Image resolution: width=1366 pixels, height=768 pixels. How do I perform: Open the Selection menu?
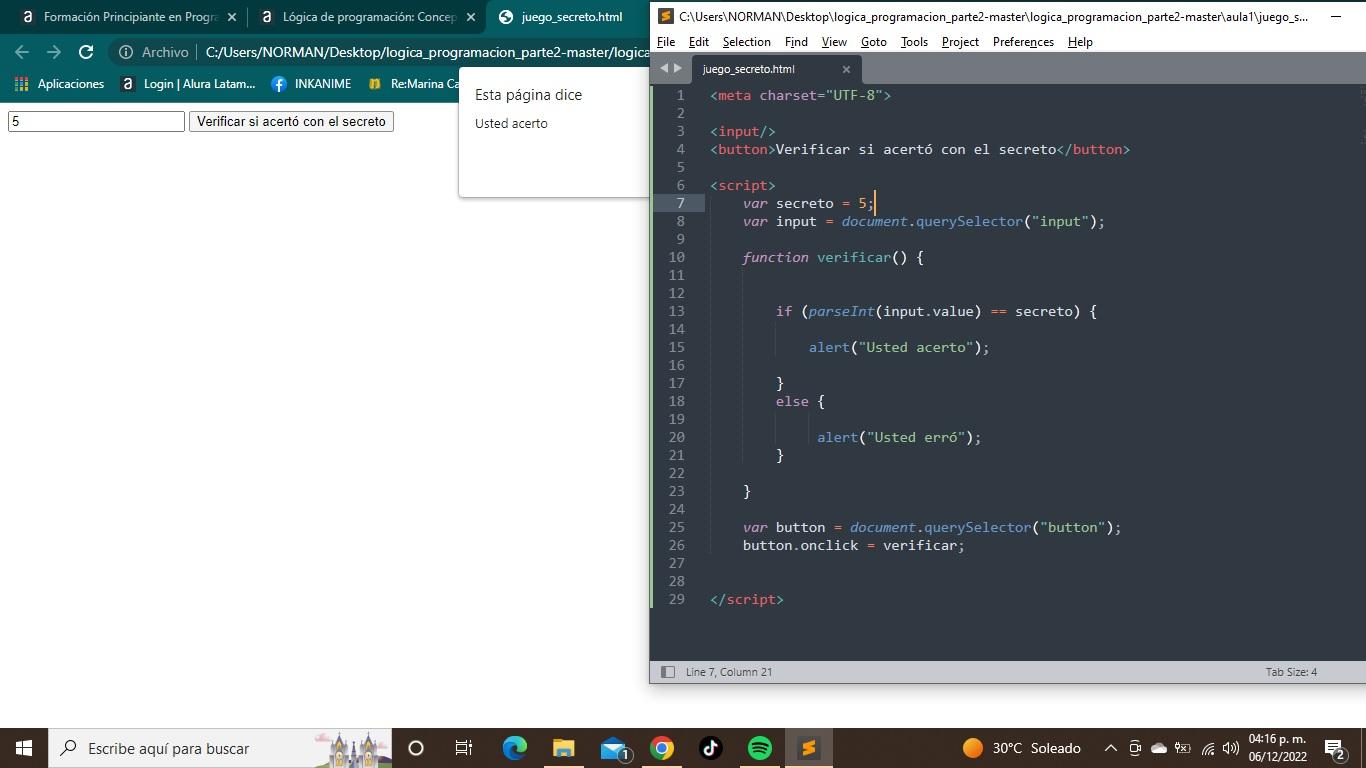(x=746, y=42)
